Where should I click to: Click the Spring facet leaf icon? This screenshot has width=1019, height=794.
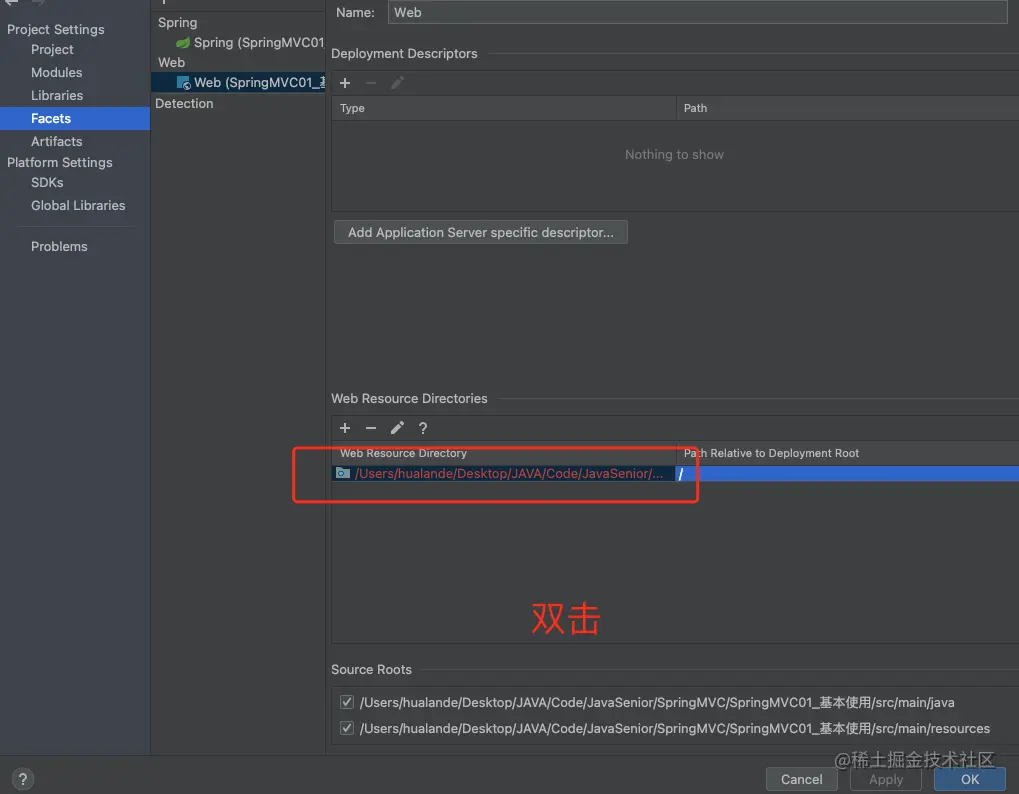(183, 43)
